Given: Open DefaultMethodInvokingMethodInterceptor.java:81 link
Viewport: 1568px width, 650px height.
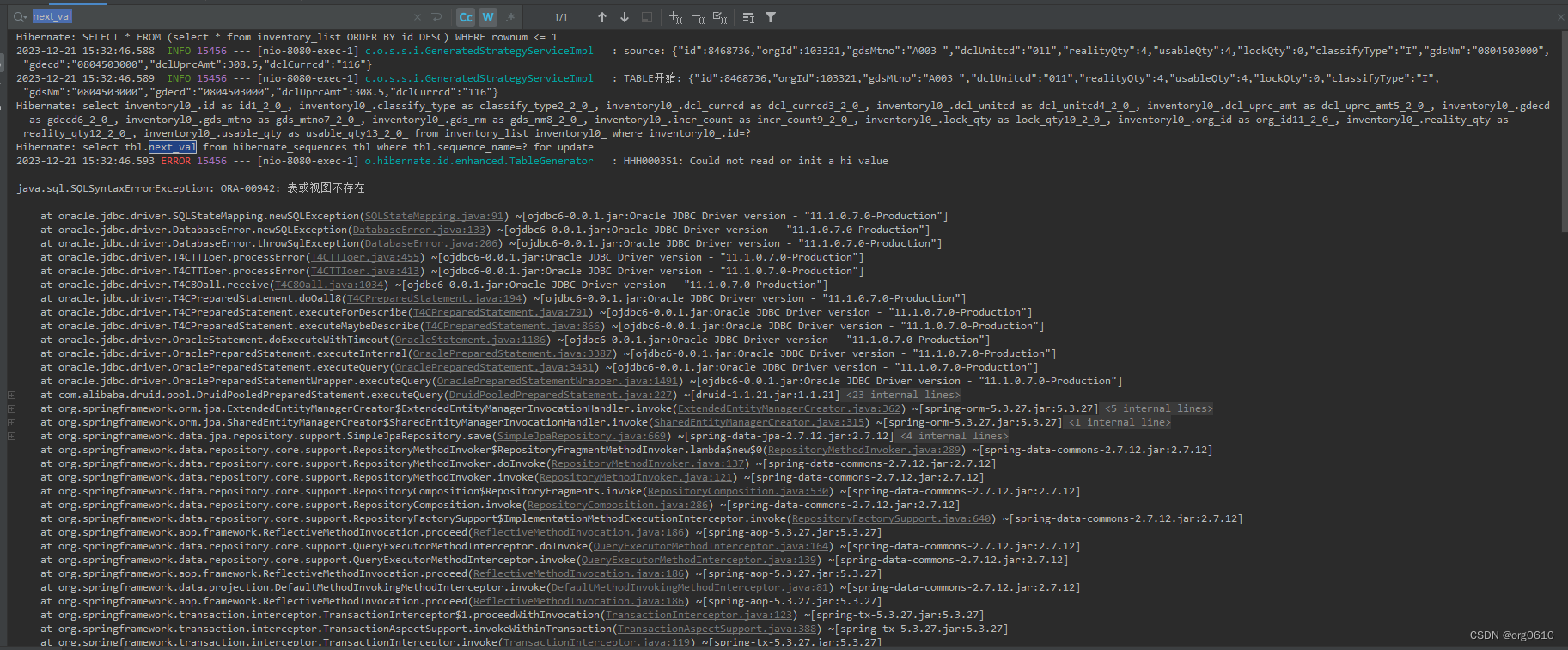Looking at the screenshot, I should coord(690,588).
